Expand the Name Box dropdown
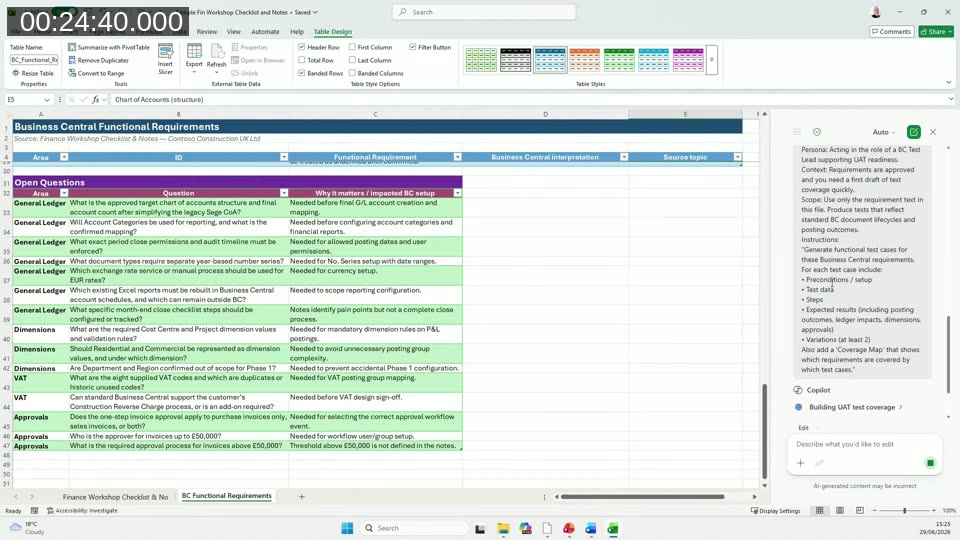The height and width of the screenshot is (540, 960). coord(47,99)
